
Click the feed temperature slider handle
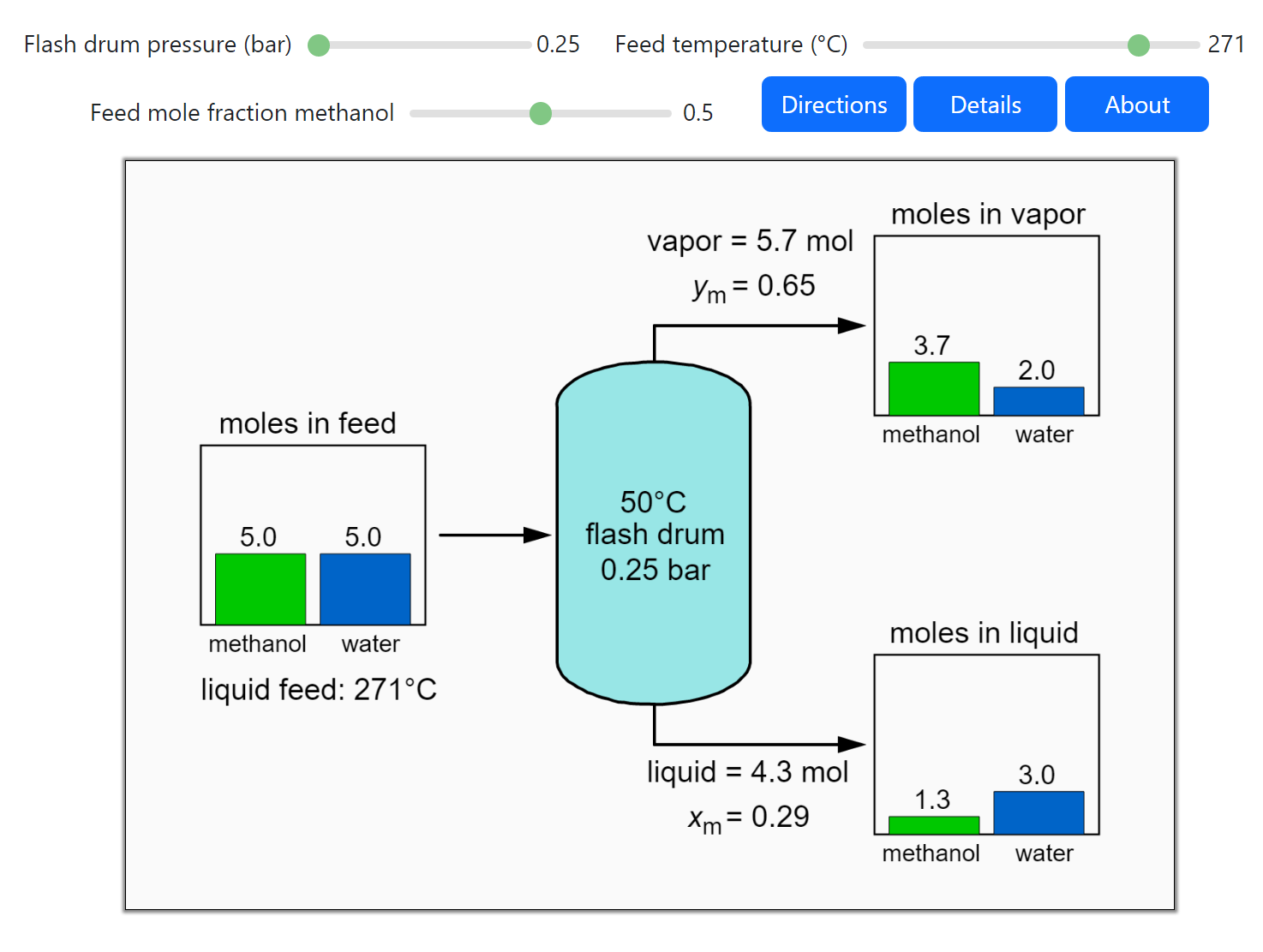pos(1138,45)
